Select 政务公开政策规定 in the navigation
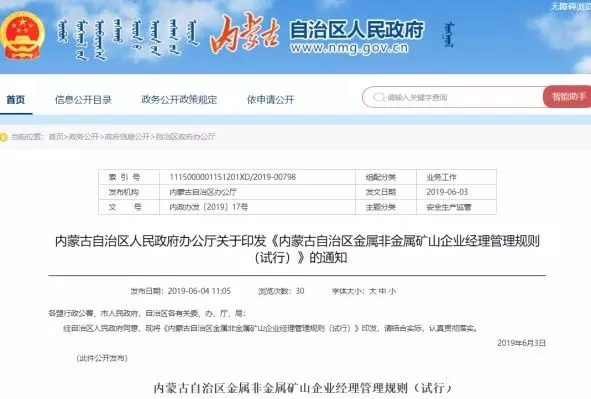 179,99
